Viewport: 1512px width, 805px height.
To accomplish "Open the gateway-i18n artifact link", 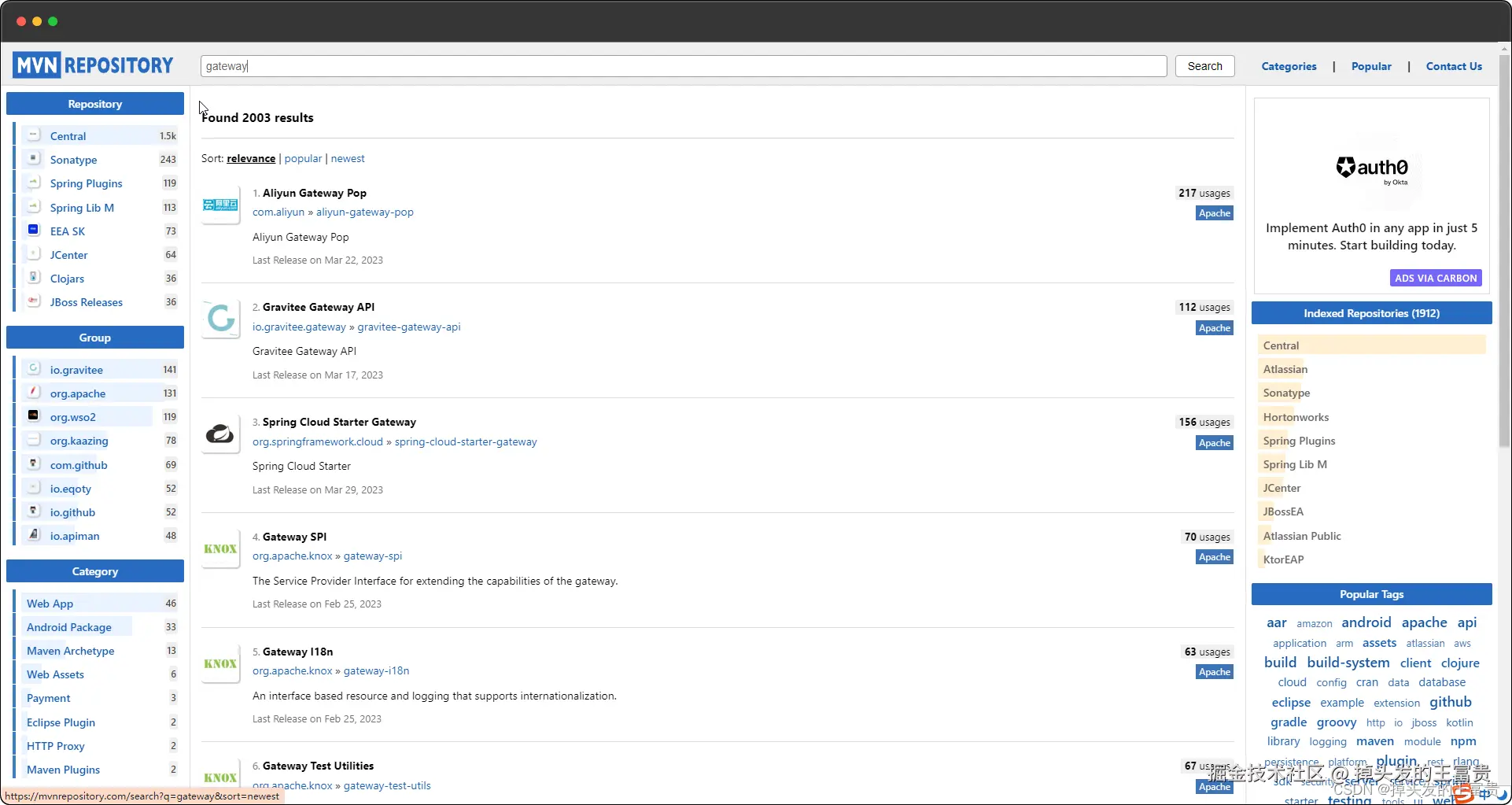I will [x=376, y=670].
